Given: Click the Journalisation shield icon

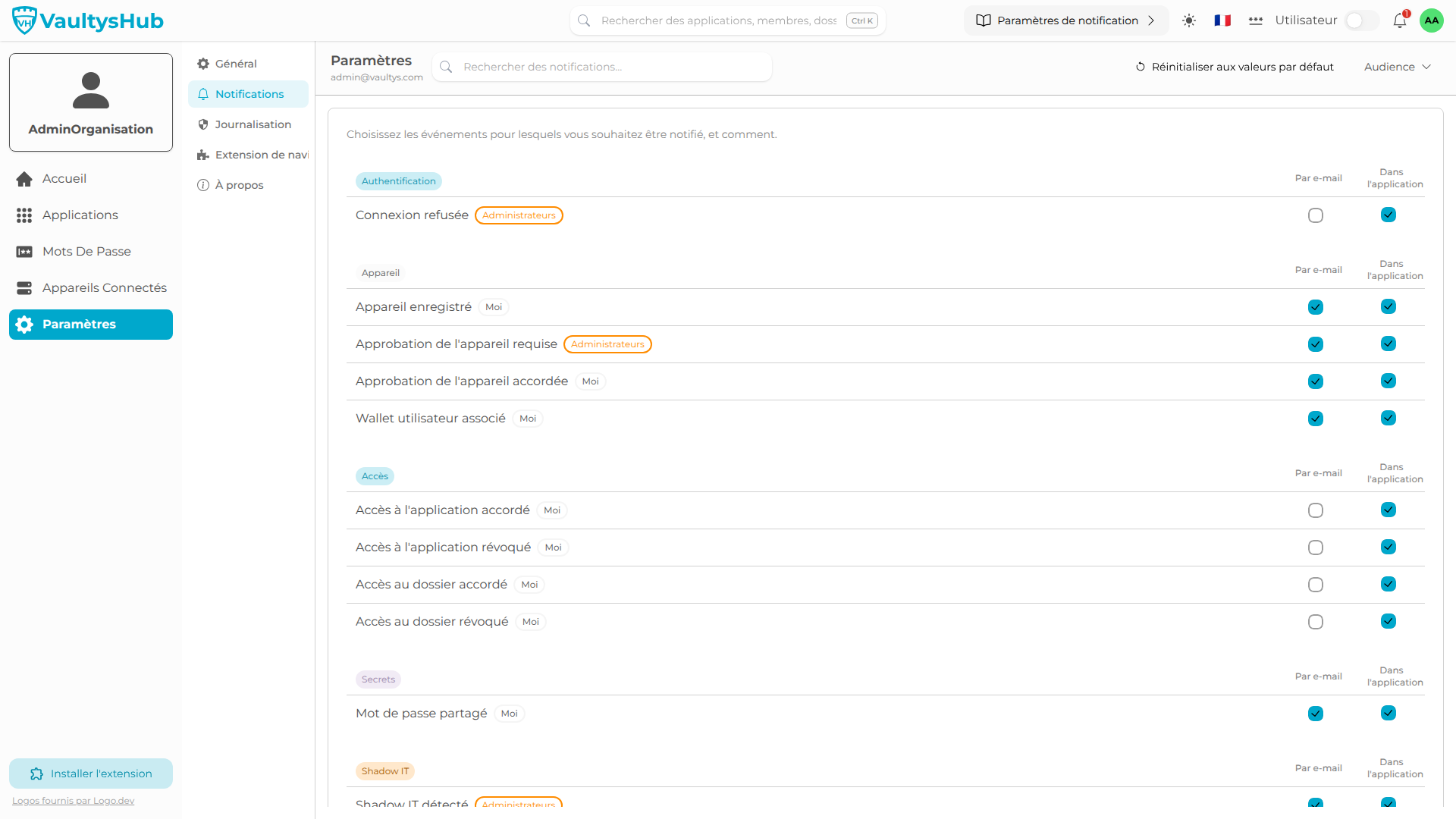Looking at the screenshot, I should pos(203,124).
